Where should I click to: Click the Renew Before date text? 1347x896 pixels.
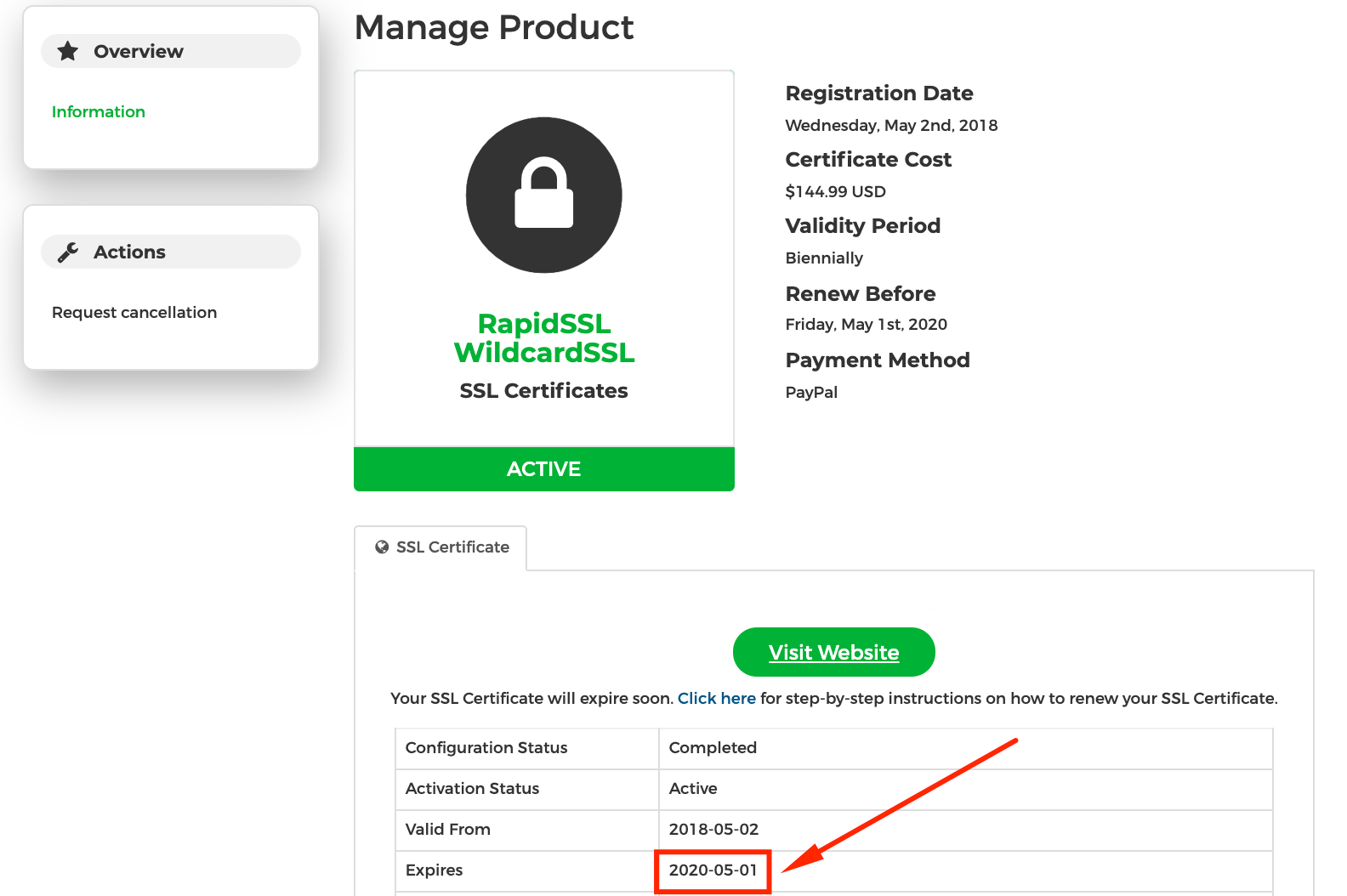point(867,324)
